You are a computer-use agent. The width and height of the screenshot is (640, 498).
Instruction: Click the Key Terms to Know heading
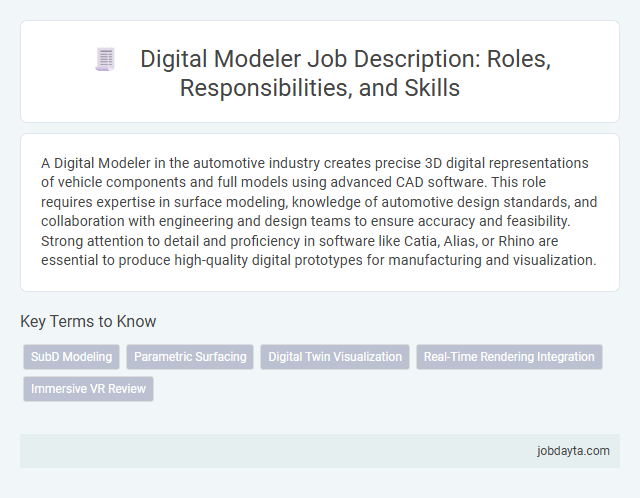88,321
